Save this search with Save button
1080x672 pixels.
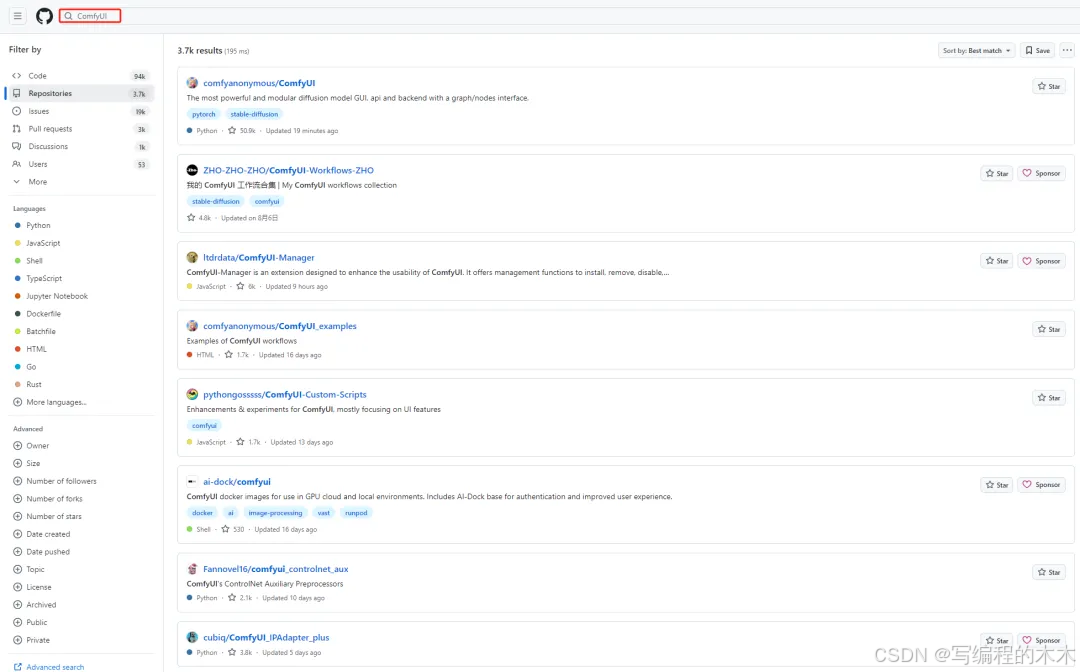tap(1037, 50)
